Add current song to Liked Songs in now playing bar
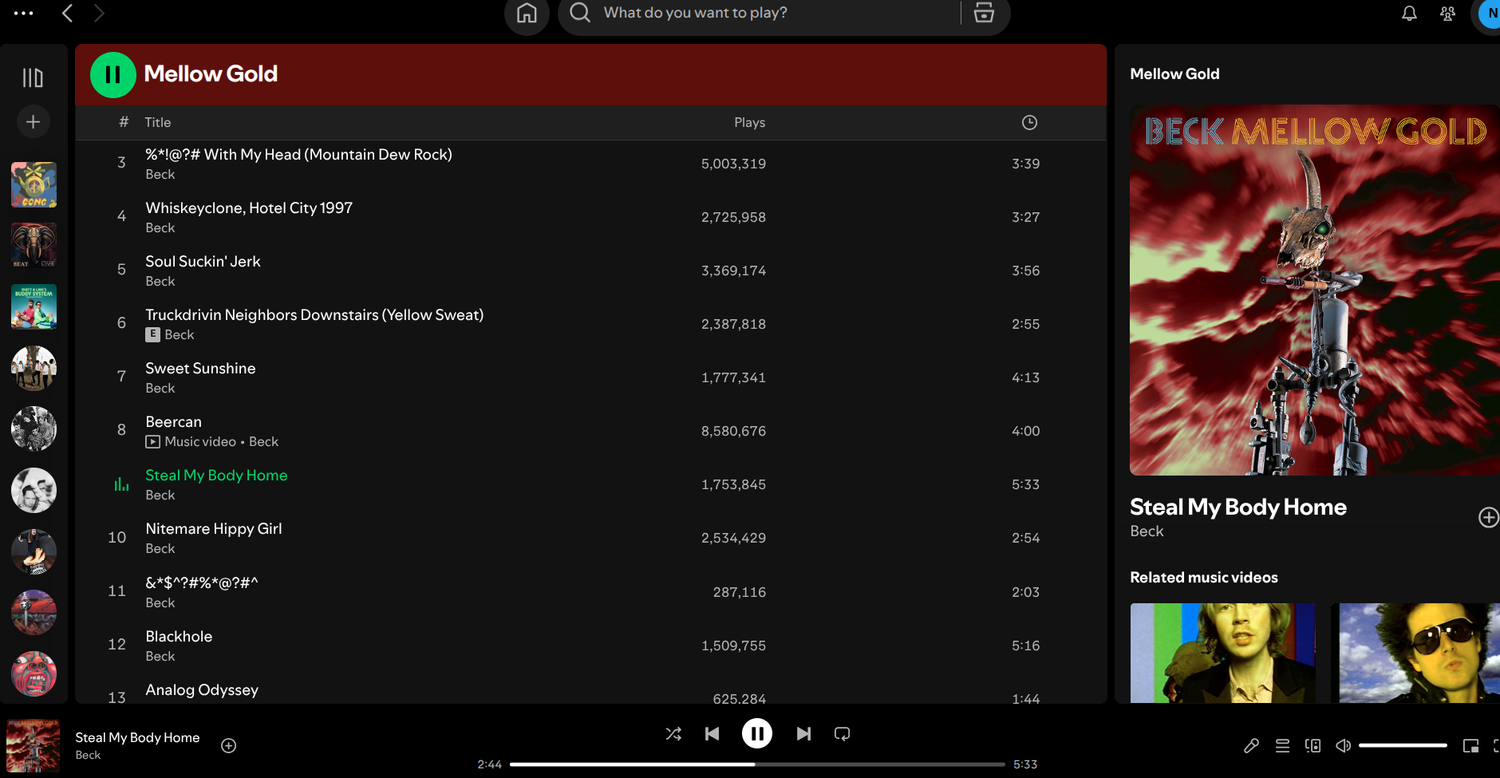 [x=228, y=745]
